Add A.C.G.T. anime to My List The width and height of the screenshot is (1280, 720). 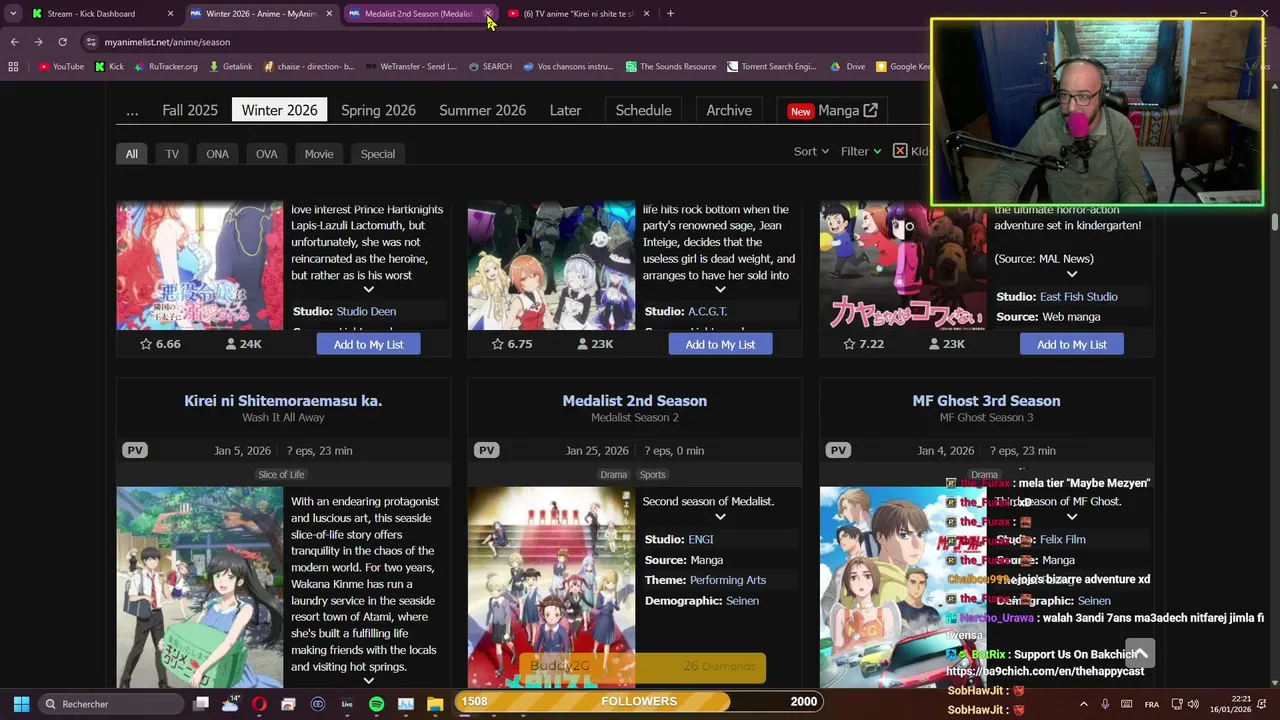(x=720, y=344)
